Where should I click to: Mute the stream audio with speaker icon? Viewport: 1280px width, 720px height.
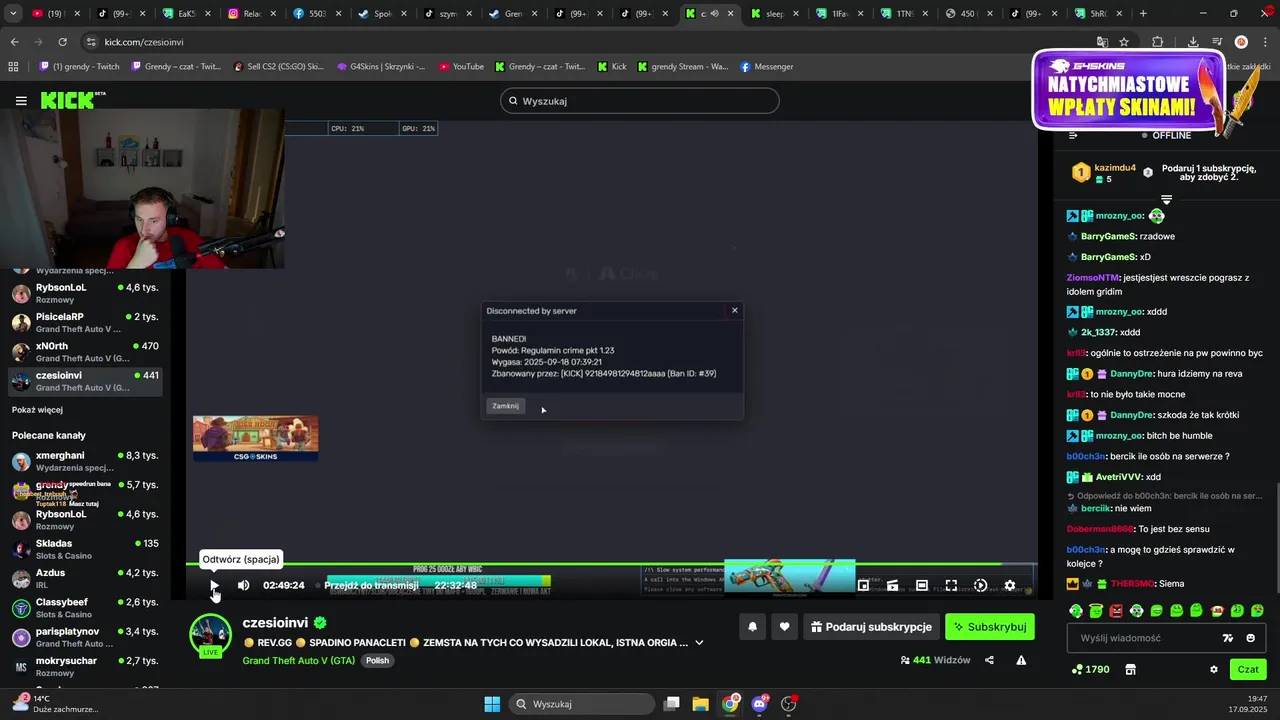pyautogui.click(x=243, y=585)
